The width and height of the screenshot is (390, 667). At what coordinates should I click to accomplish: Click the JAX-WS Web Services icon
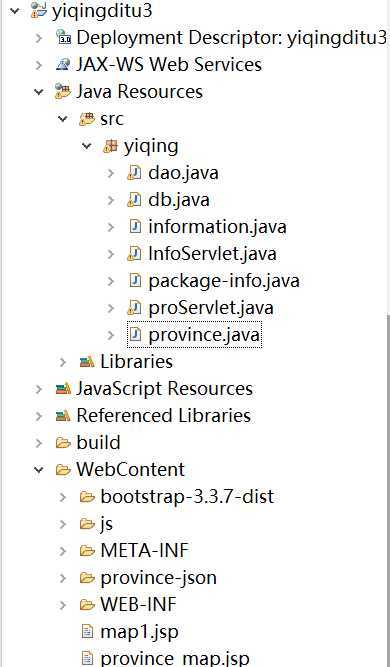point(63,65)
